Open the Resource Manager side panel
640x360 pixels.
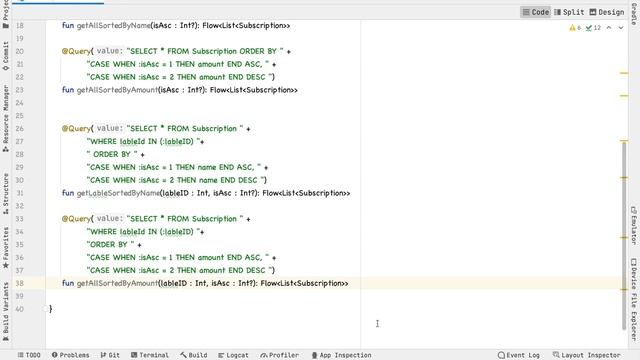[x=5, y=119]
